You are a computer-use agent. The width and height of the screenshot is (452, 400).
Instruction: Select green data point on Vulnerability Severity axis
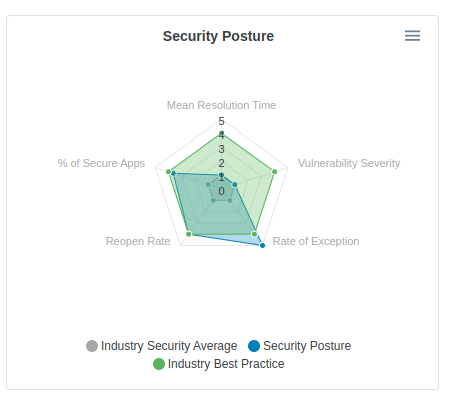tap(274, 172)
